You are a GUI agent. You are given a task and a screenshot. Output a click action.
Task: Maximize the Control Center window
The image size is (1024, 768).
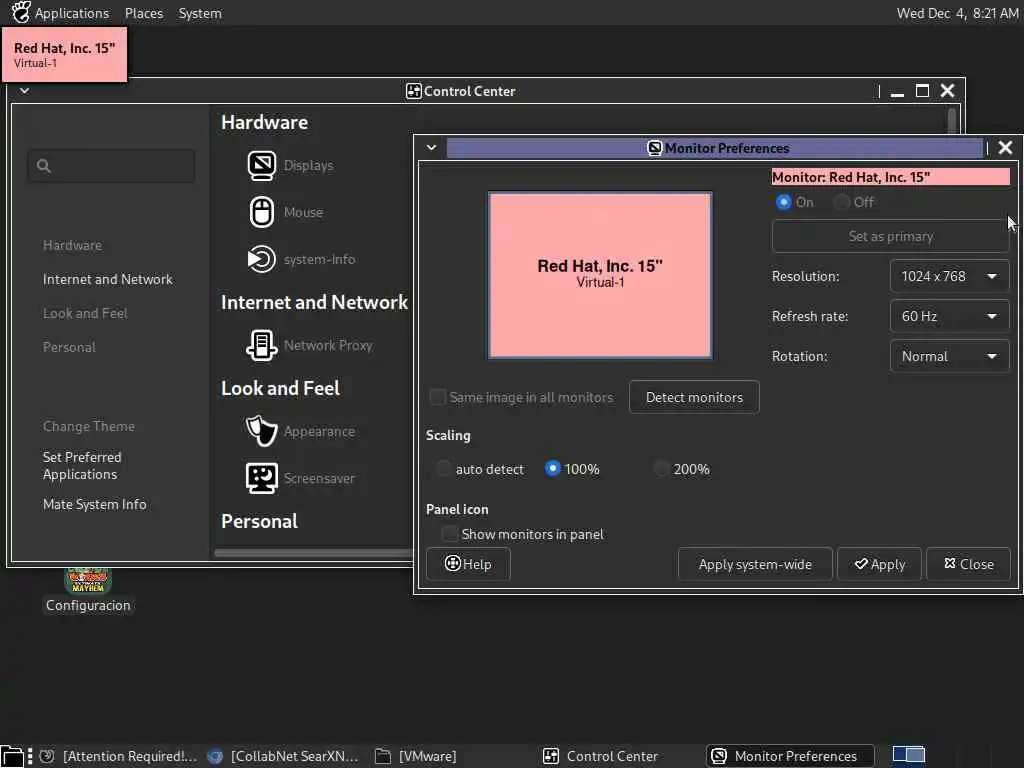pyautogui.click(x=922, y=91)
